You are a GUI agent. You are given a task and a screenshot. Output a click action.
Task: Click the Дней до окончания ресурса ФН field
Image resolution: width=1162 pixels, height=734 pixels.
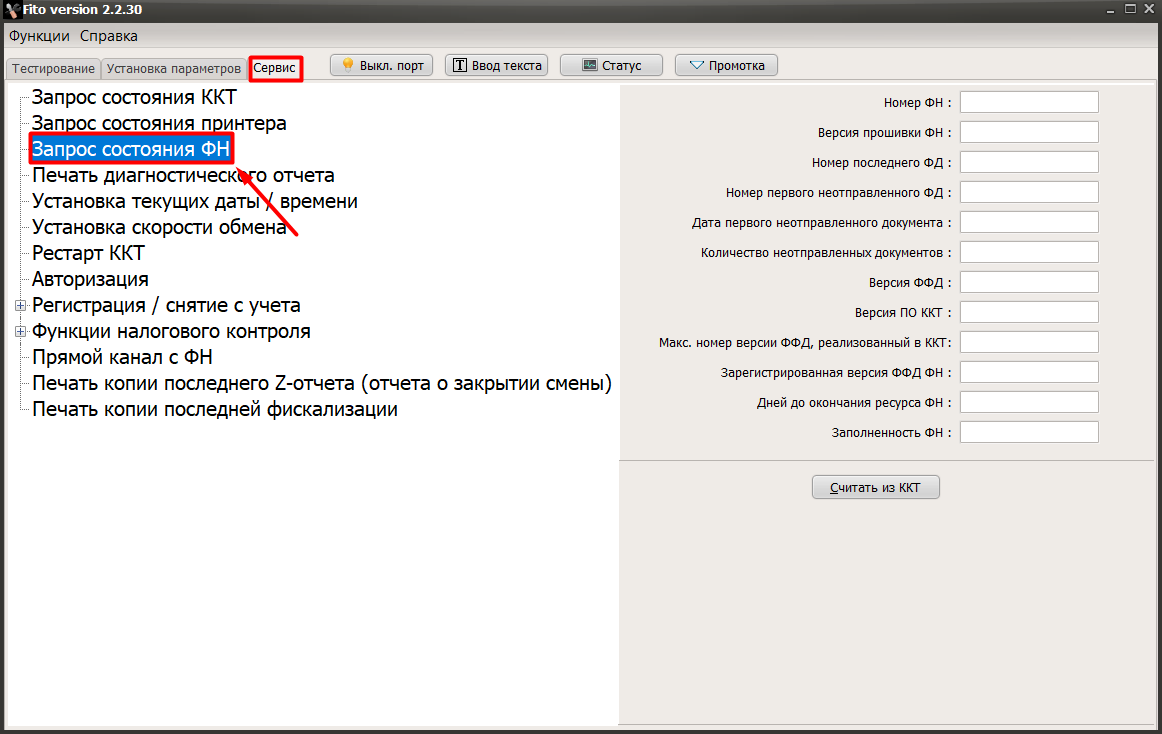point(1029,403)
